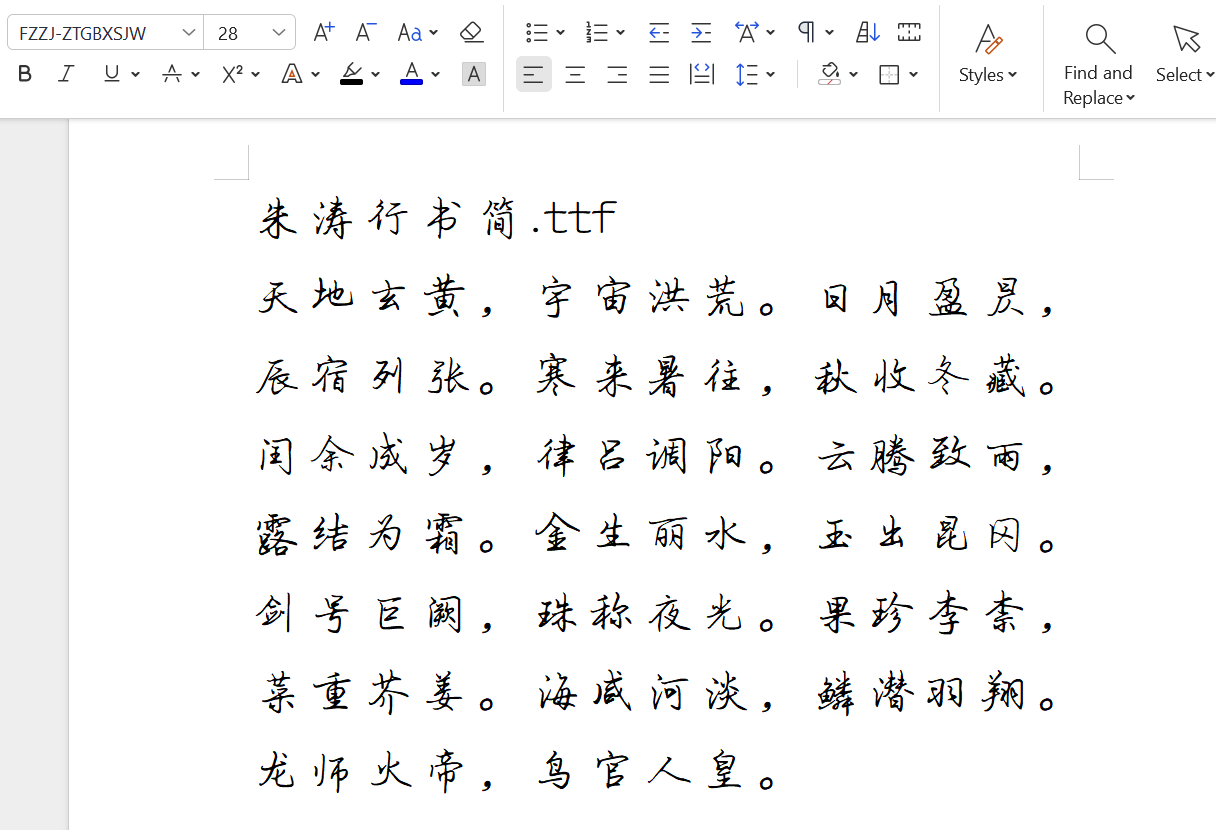Decrease indent of the paragraph
1216x830 pixels.
pos(658,31)
